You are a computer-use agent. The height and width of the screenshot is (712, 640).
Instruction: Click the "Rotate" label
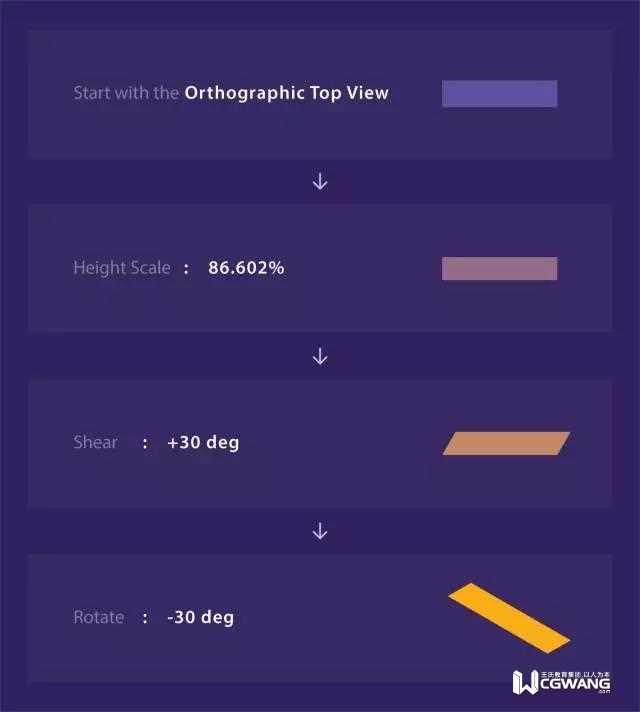tap(98, 617)
